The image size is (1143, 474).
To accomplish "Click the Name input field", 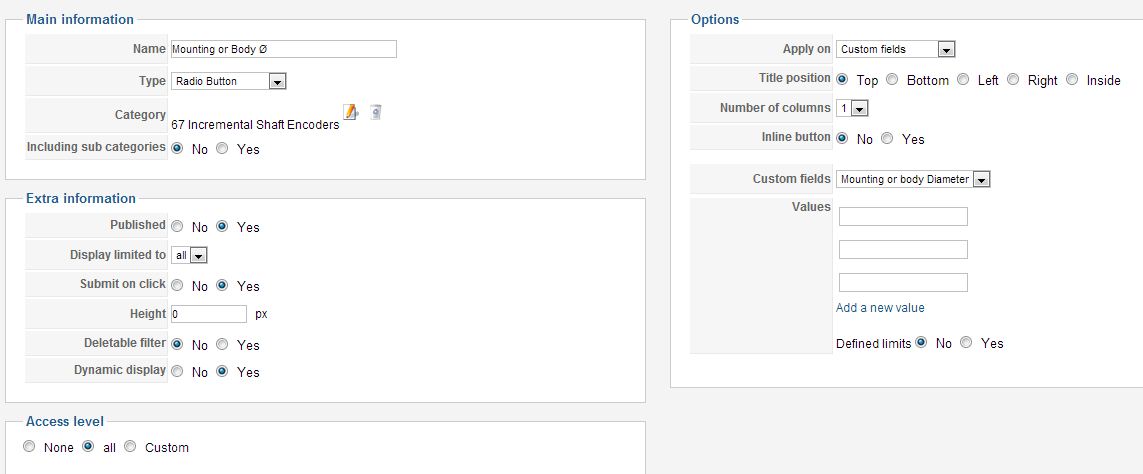I will click(x=284, y=49).
